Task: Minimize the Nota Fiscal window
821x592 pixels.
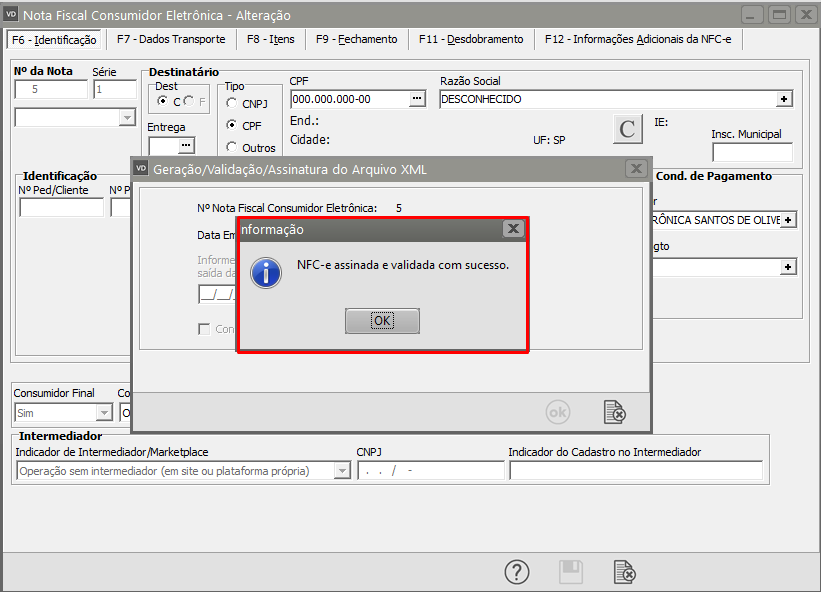Action: (751, 15)
